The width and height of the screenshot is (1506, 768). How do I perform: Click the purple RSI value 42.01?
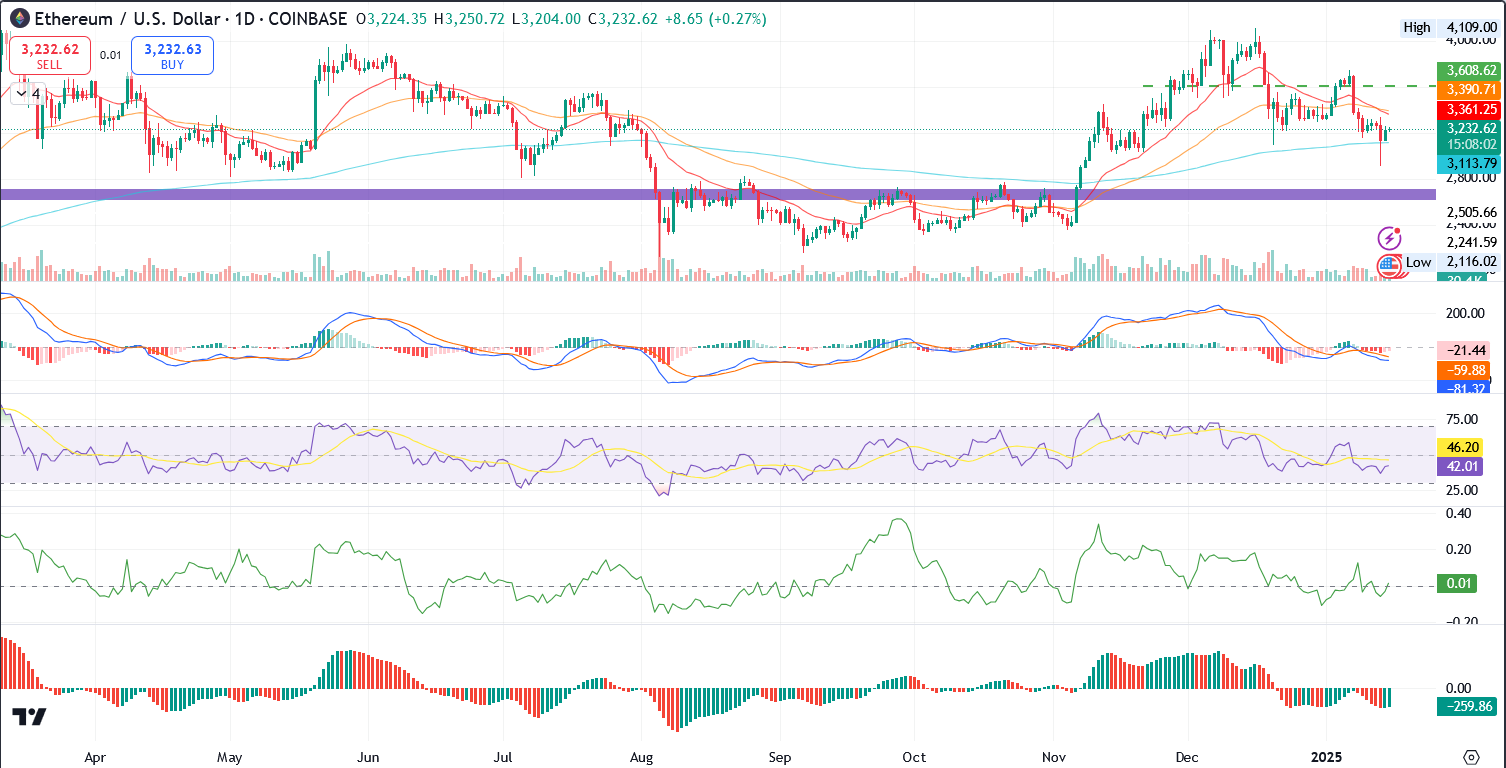click(x=1458, y=466)
